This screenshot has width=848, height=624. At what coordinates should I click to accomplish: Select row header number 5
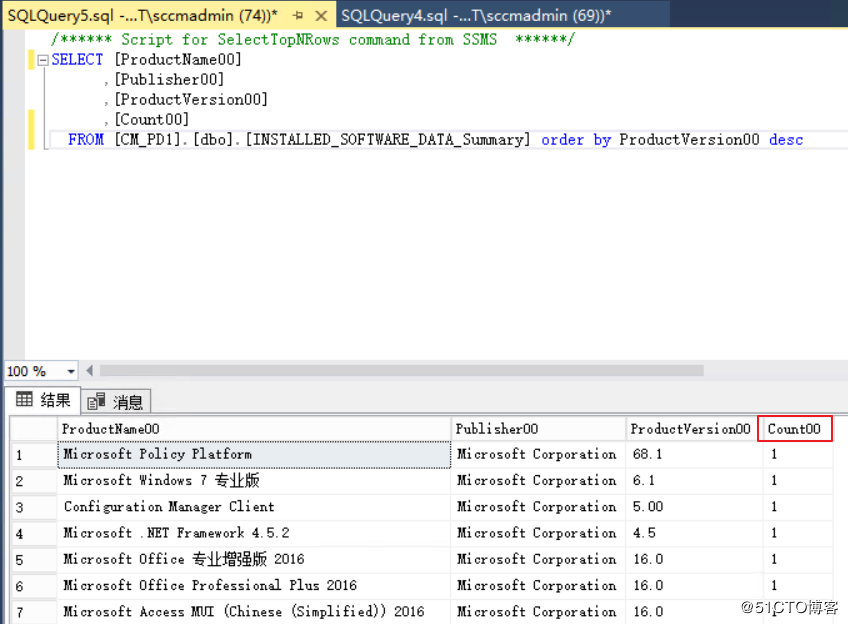tap(34, 560)
